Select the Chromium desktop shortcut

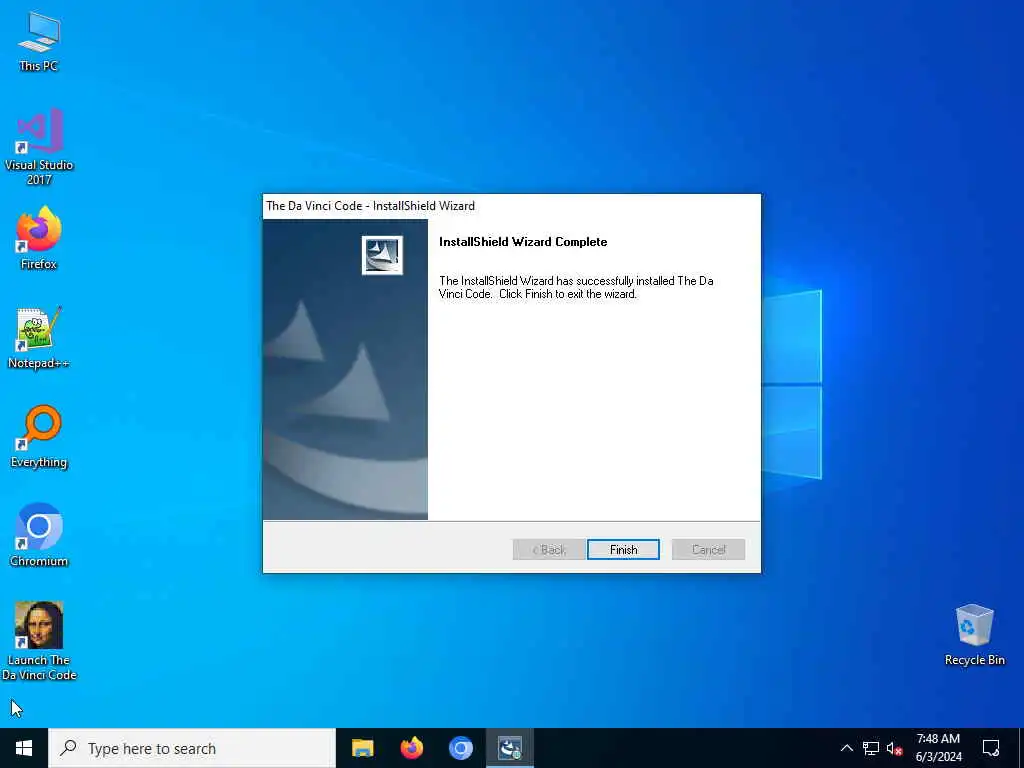(39, 536)
